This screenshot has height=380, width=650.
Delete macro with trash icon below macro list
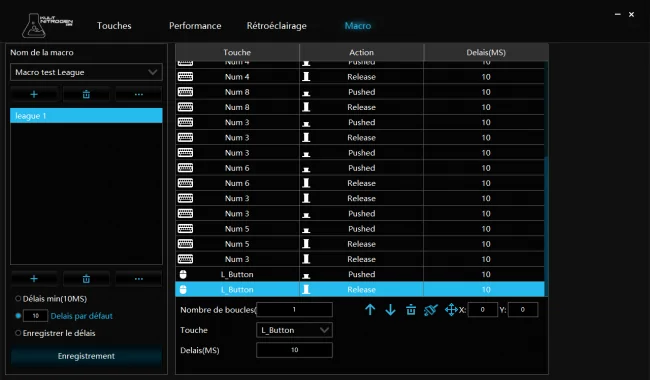[86, 279]
